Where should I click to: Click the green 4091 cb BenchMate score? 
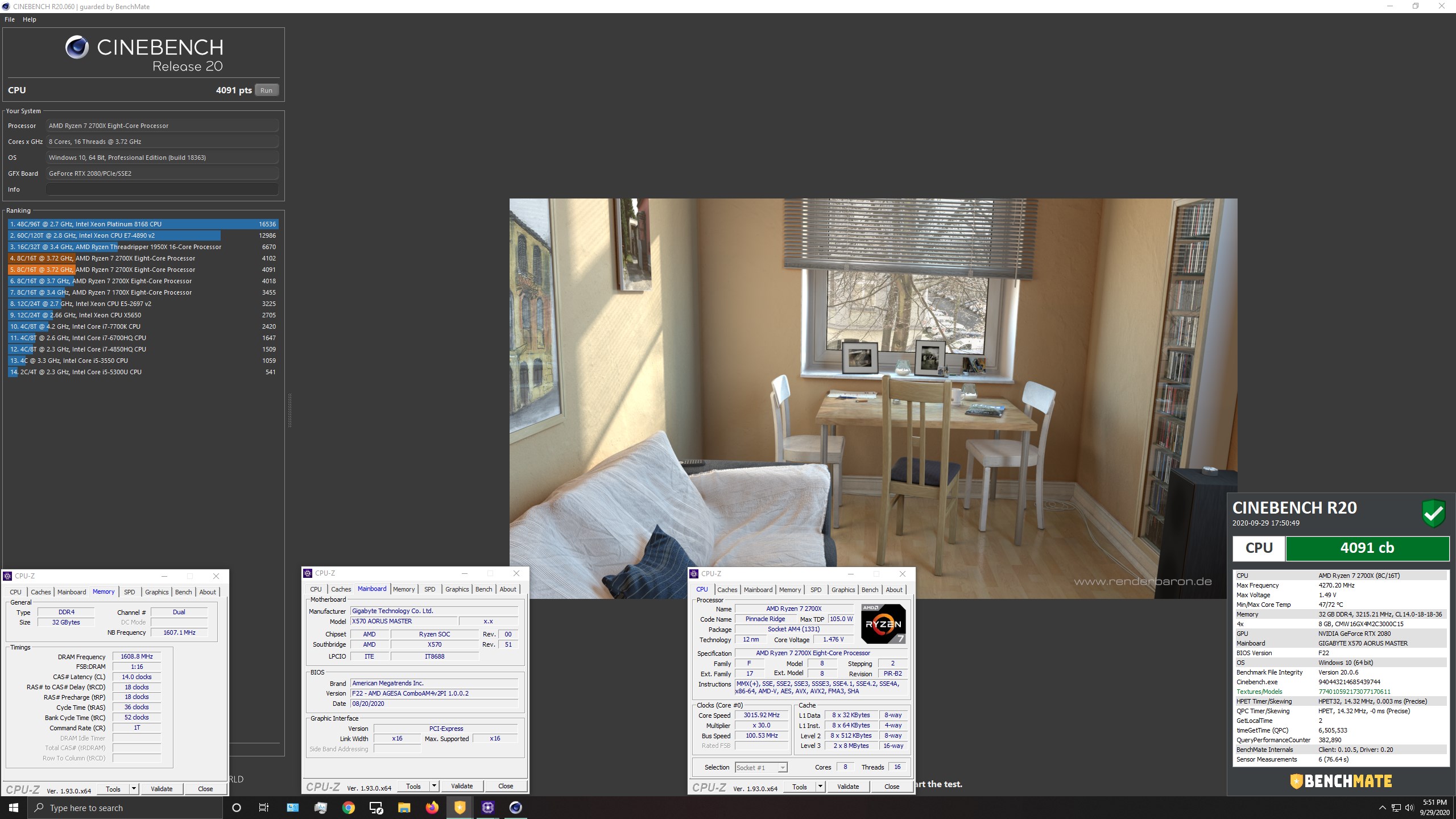click(x=1367, y=548)
